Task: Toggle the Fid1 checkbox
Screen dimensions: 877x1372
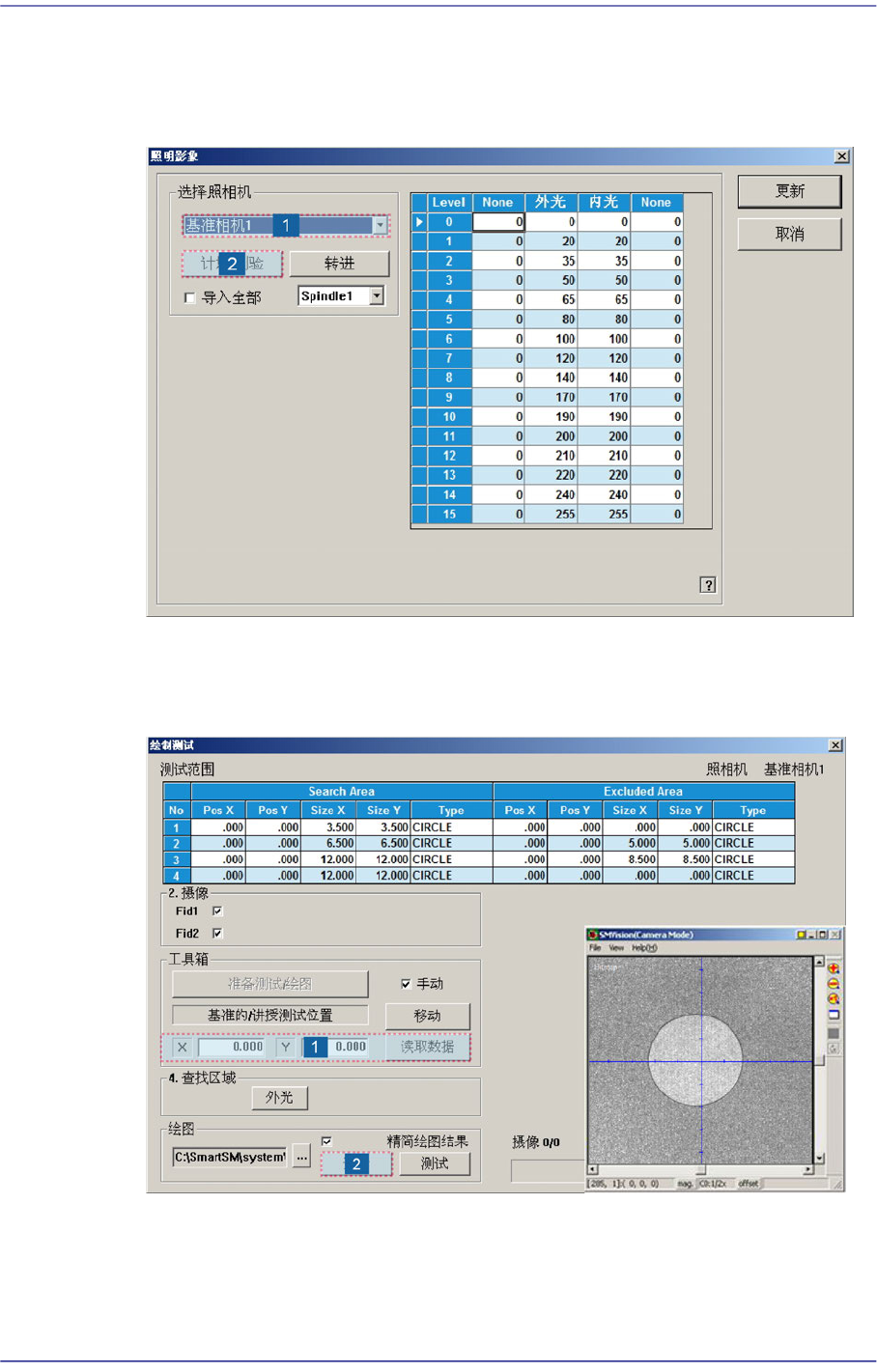Action: tap(217, 910)
